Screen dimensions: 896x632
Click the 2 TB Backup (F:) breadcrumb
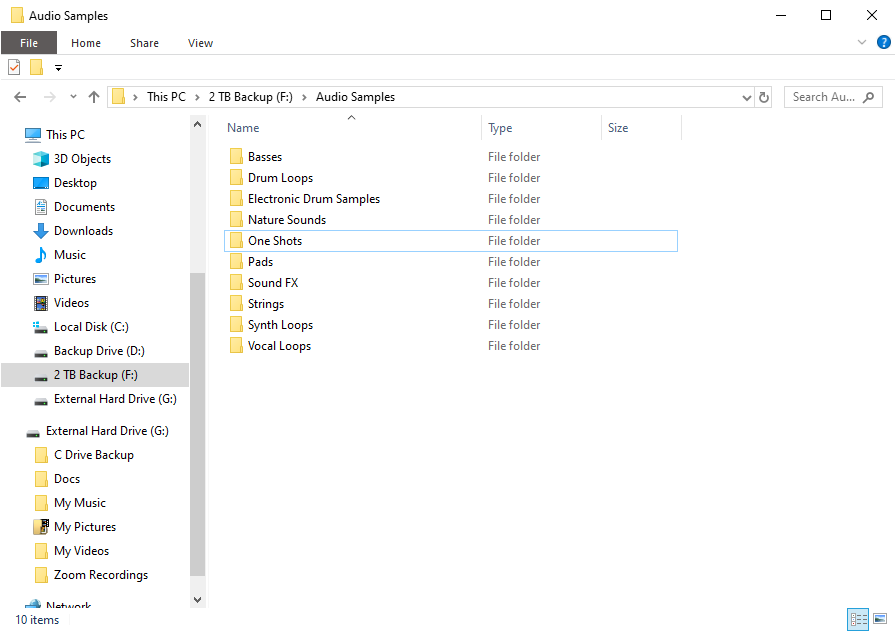tap(250, 97)
